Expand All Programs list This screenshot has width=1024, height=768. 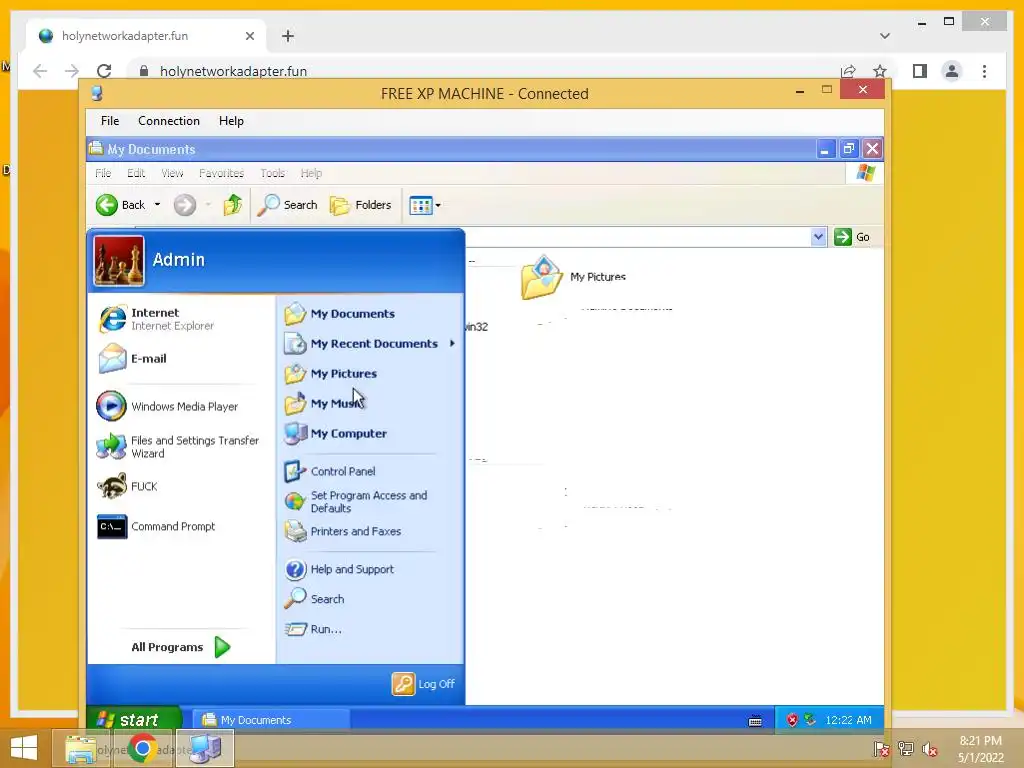(x=180, y=647)
